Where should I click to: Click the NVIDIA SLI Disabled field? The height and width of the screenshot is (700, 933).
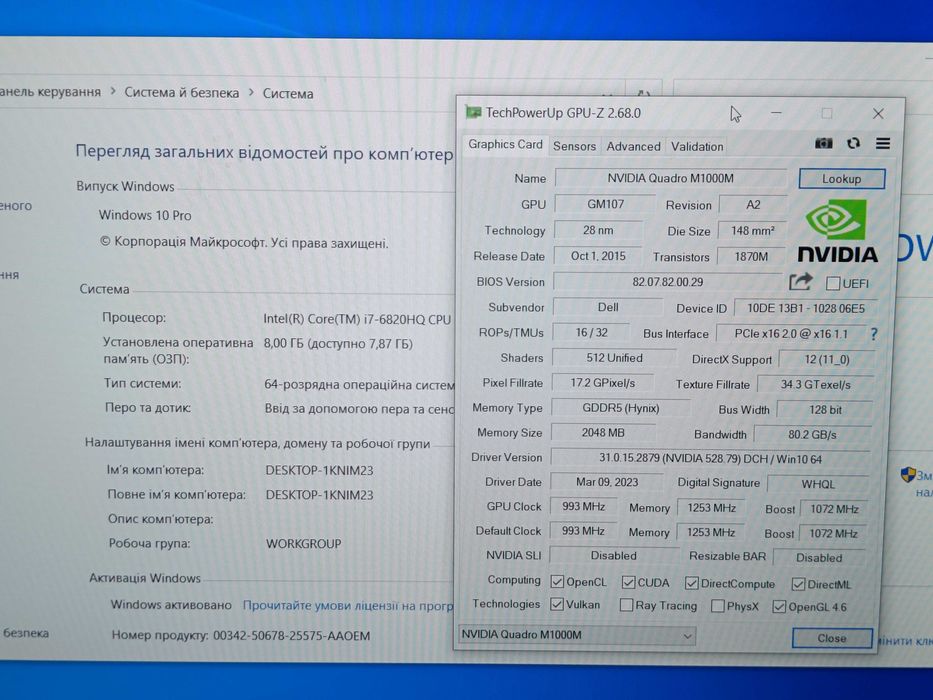point(613,555)
